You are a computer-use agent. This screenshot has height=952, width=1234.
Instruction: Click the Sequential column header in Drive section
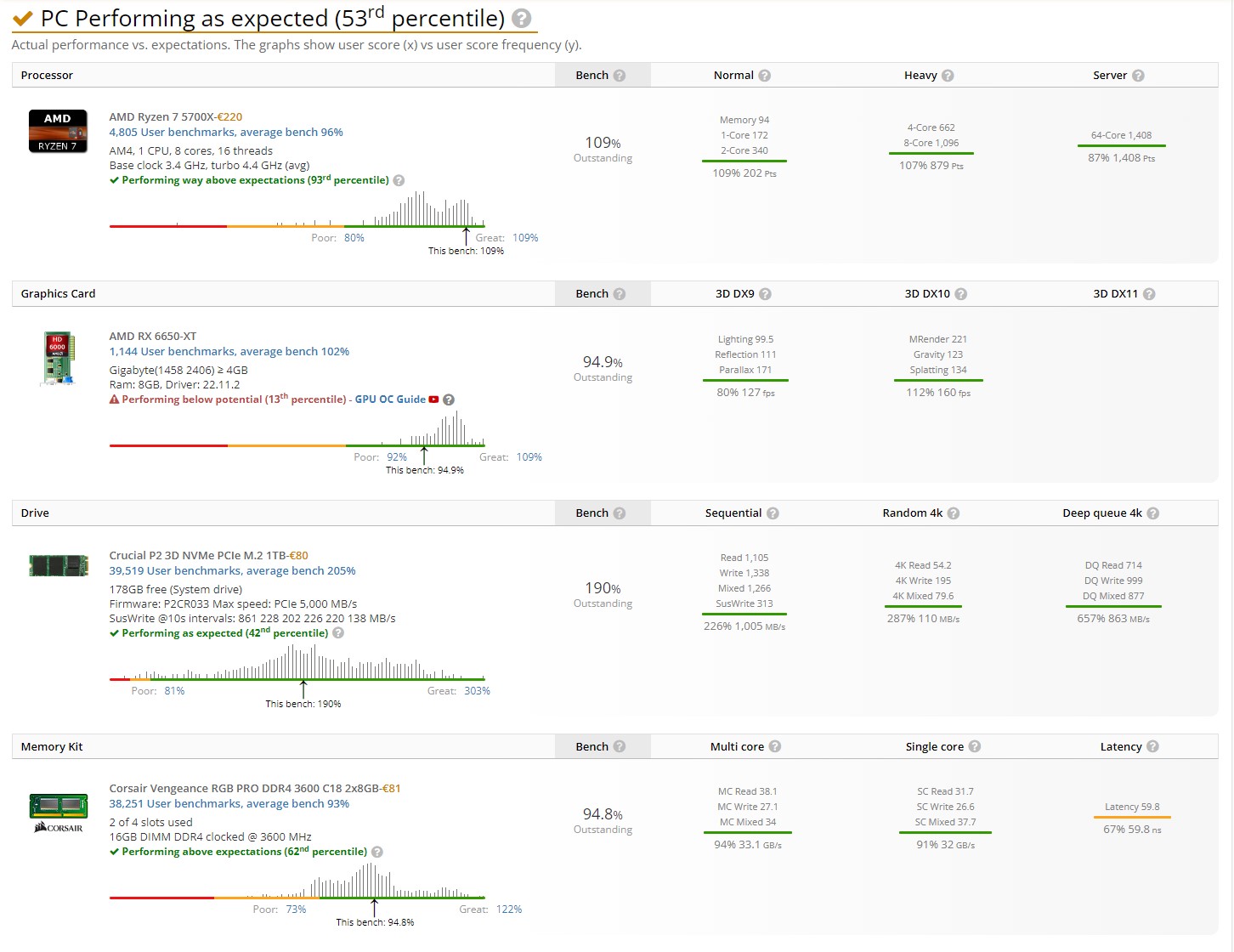[x=733, y=513]
